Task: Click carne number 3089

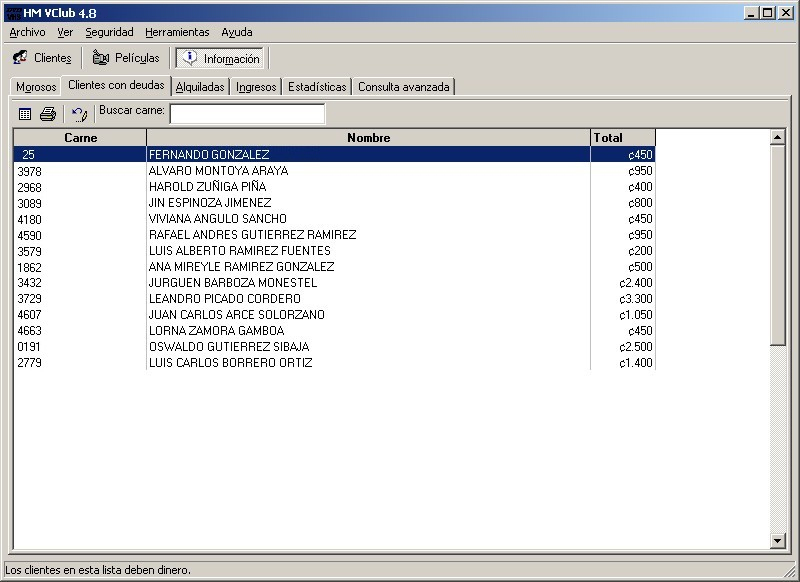Action: (29, 204)
